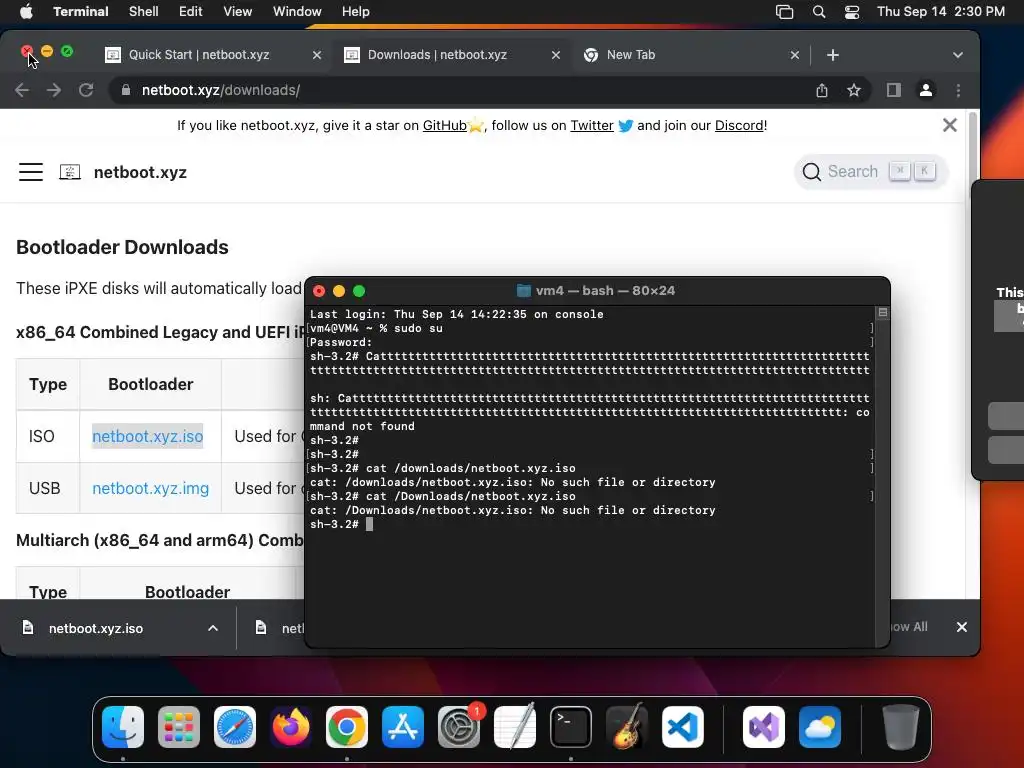This screenshot has width=1024, height=768.
Task: Open downloaded netboot.xyz.iso in download bar
Action: click(x=96, y=628)
